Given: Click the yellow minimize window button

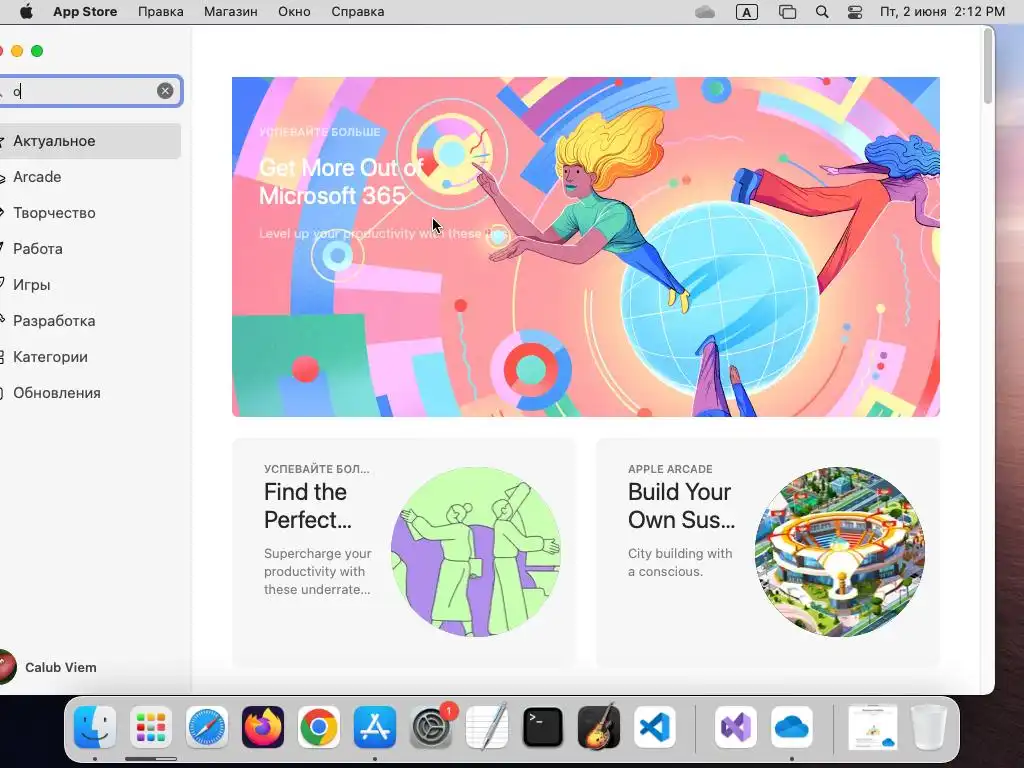Looking at the screenshot, I should pos(18,51).
